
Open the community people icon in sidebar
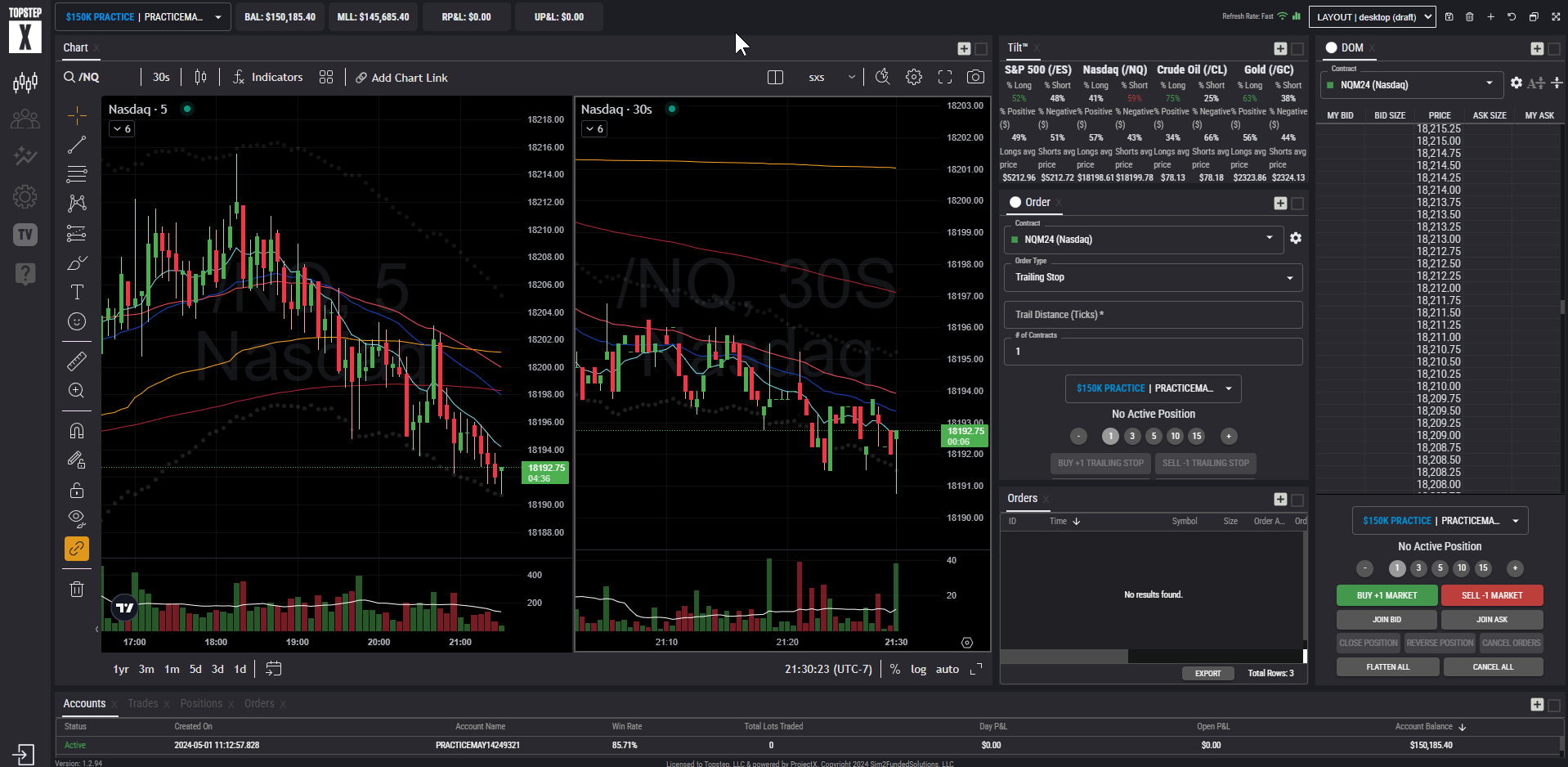click(25, 119)
